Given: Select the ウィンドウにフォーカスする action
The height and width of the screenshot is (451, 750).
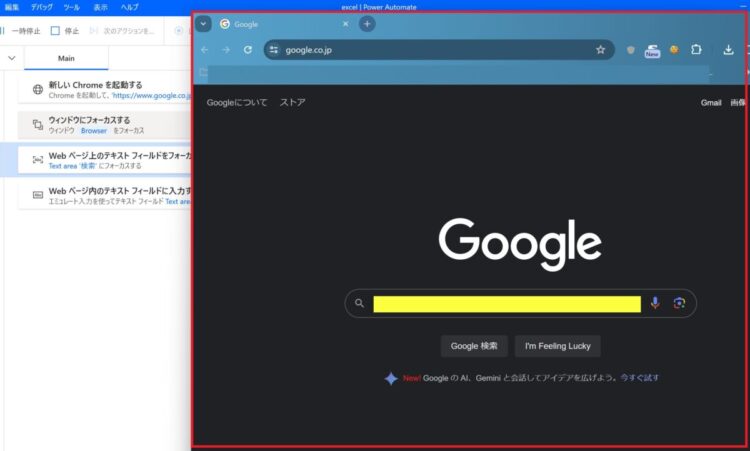Looking at the screenshot, I should click(104, 125).
